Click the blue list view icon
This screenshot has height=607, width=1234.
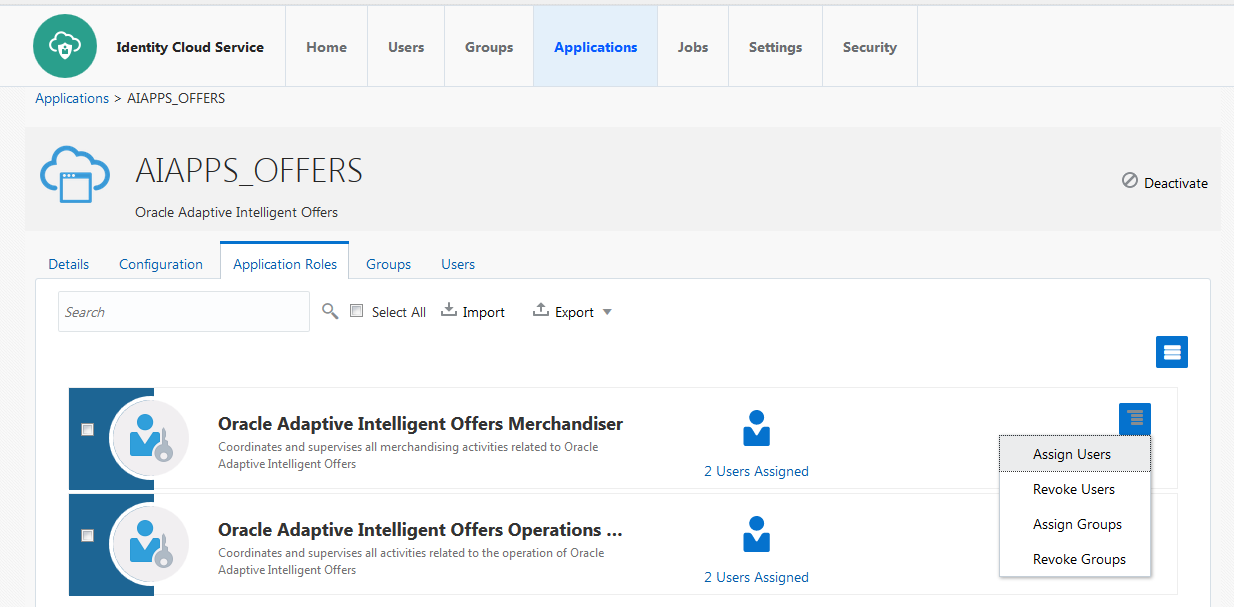(1171, 351)
